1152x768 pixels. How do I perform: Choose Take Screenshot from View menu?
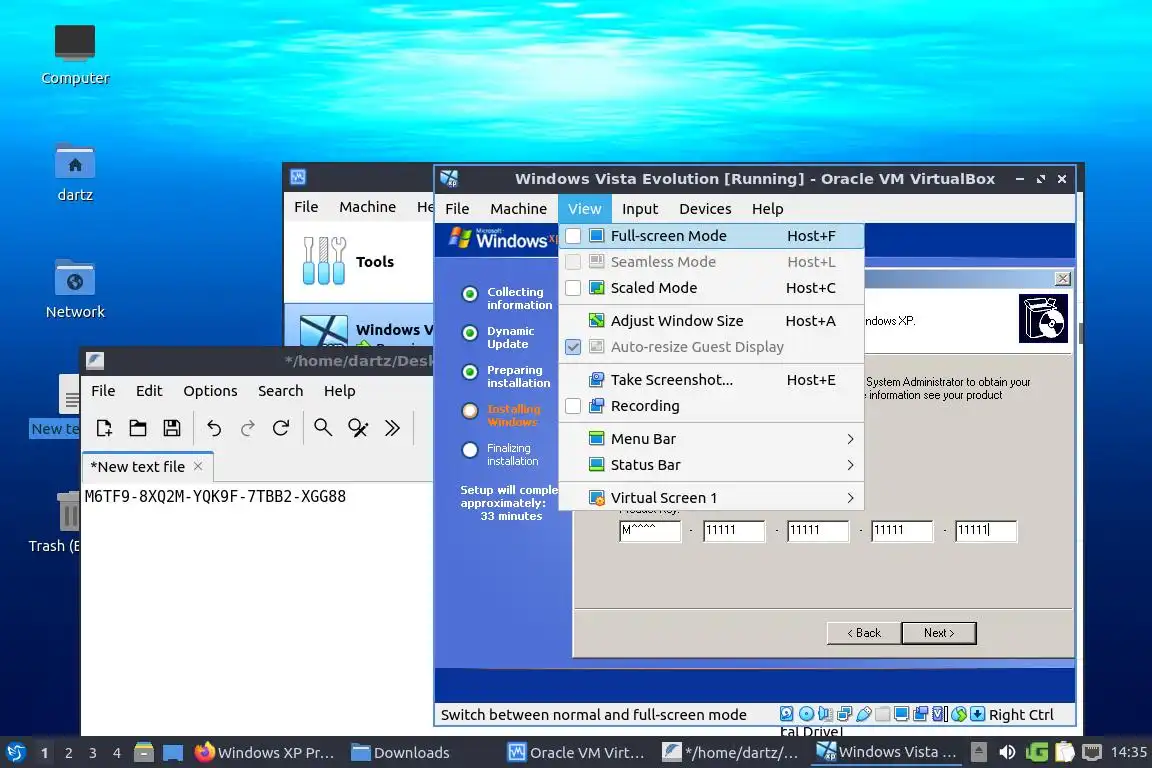tap(711, 380)
